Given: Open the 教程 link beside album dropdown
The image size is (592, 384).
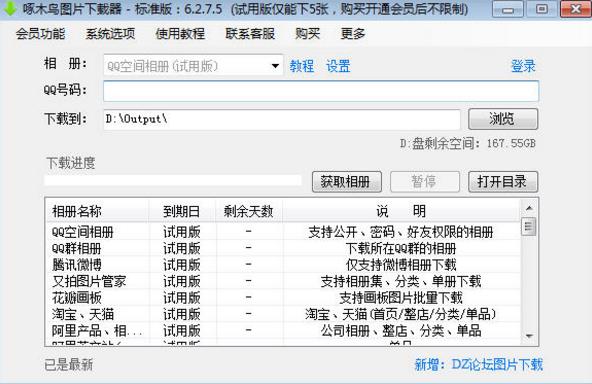Looking at the screenshot, I should [302, 66].
